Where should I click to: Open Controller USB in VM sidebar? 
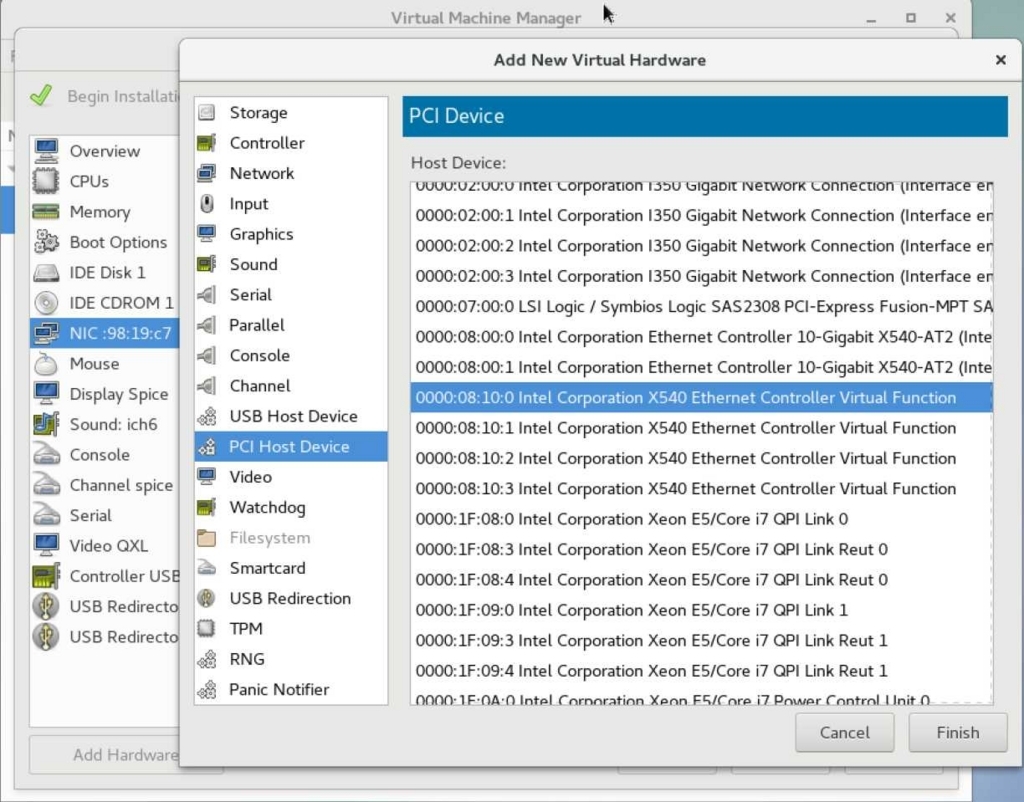coord(104,576)
